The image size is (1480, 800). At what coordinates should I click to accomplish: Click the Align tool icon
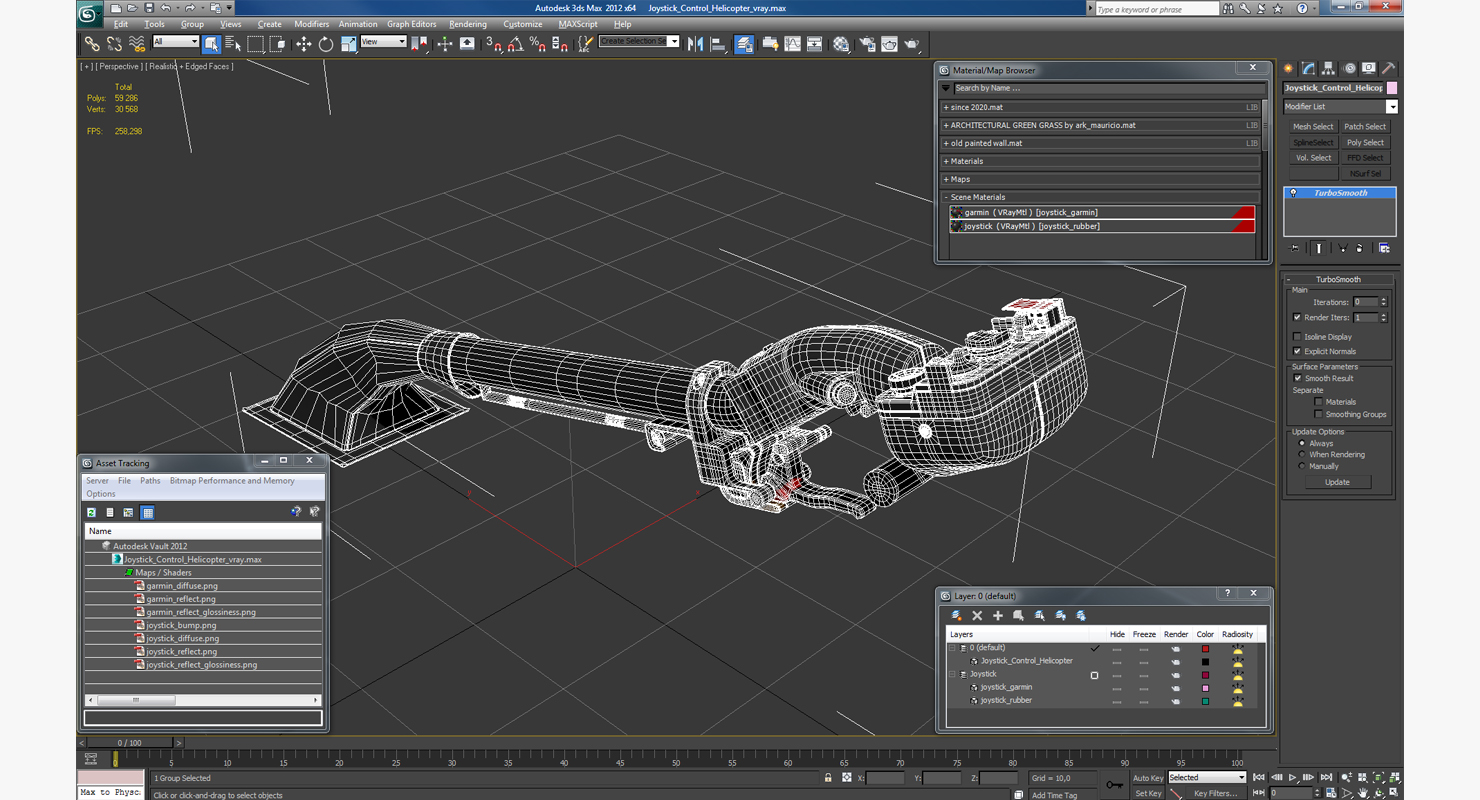pyautogui.click(x=718, y=44)
